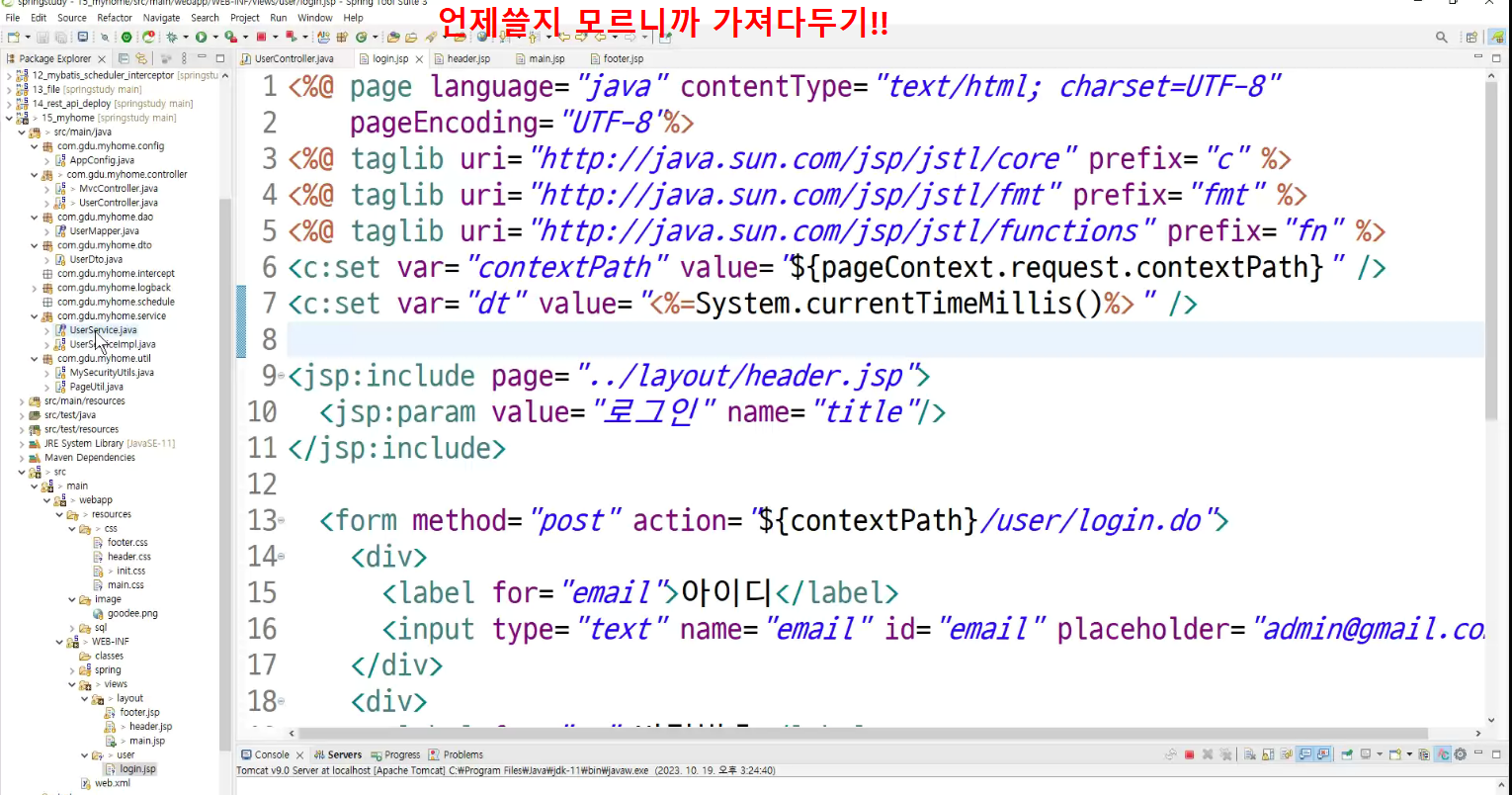Click the Save All toolbar icon
The image size is (1512, 795).
[x=60, y=37]
